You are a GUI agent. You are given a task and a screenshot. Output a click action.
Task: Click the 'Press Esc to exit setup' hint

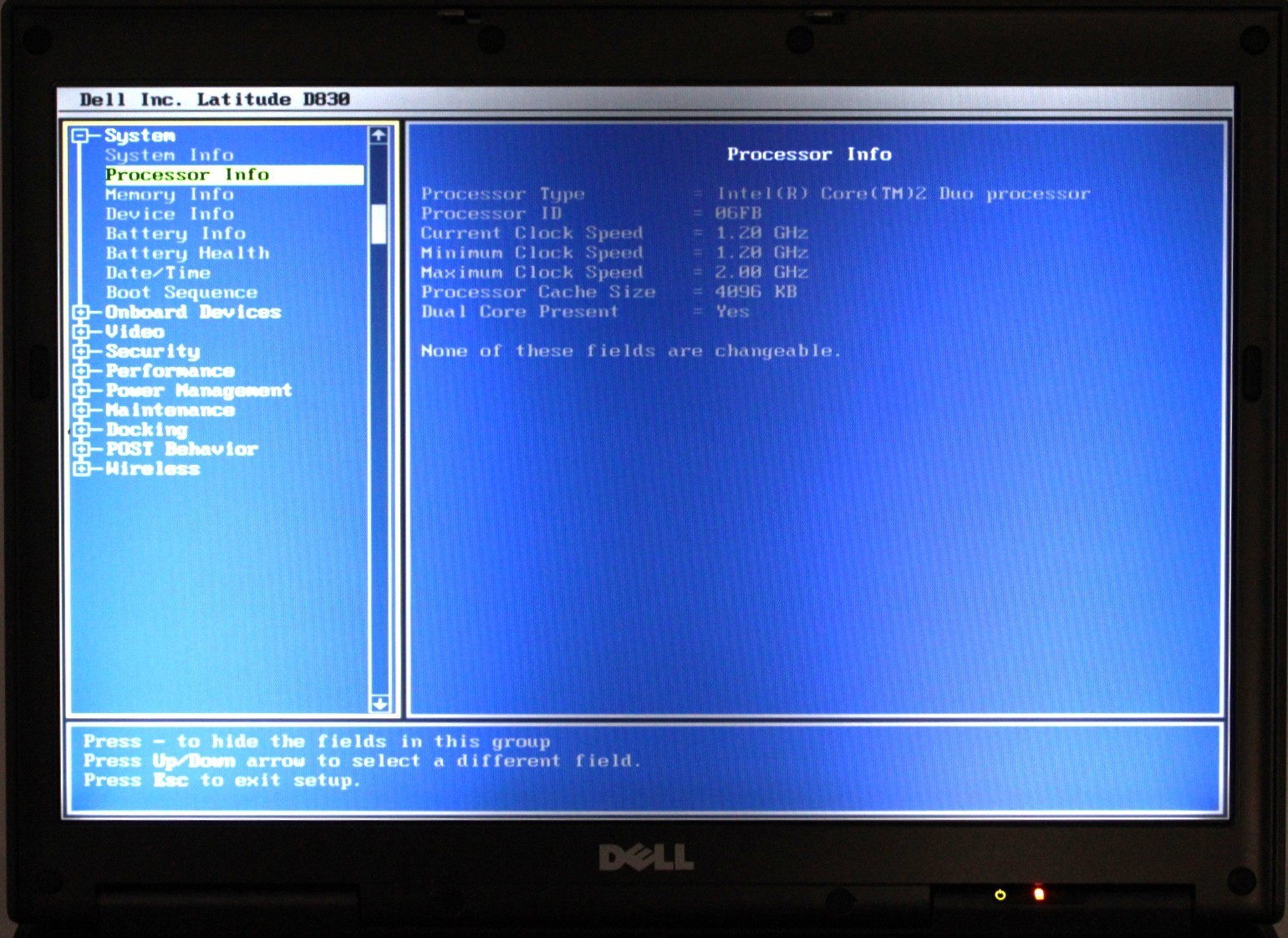tap(222, 781)
